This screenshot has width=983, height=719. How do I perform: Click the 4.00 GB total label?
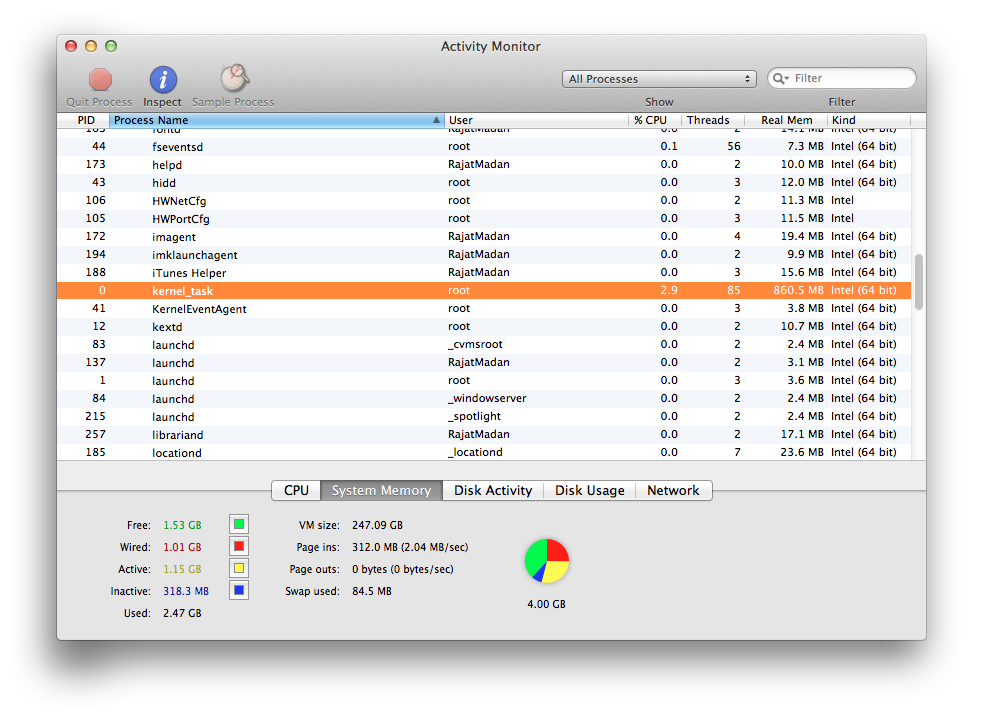(547, 604)
